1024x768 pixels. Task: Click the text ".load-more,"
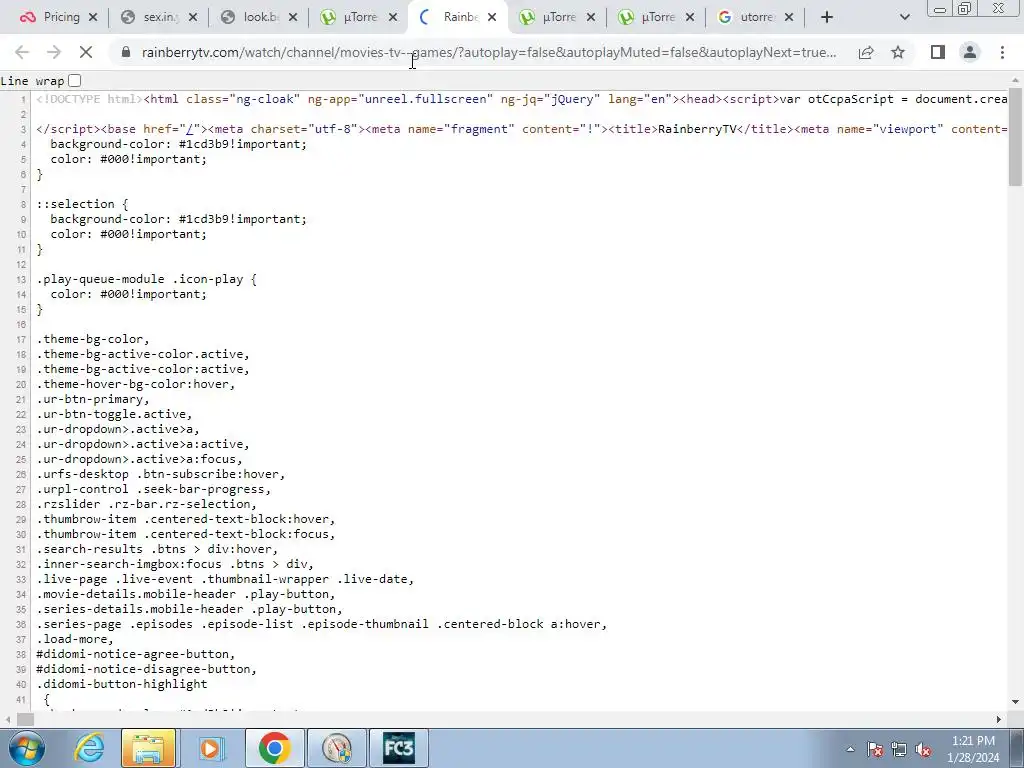pyautogui.click(x=75, y=639)
